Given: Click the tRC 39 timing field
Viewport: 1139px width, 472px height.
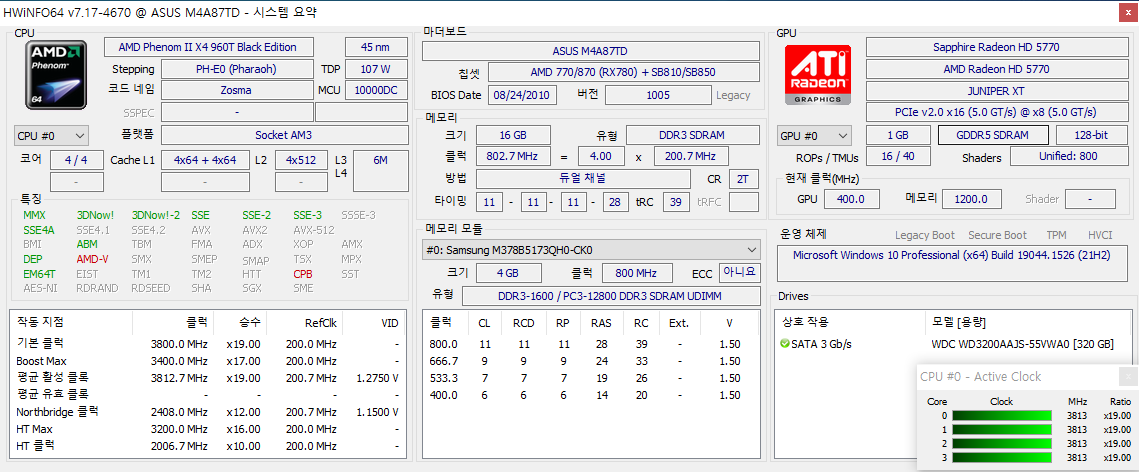Looking at the screenshot, I should tap(677, 201).
